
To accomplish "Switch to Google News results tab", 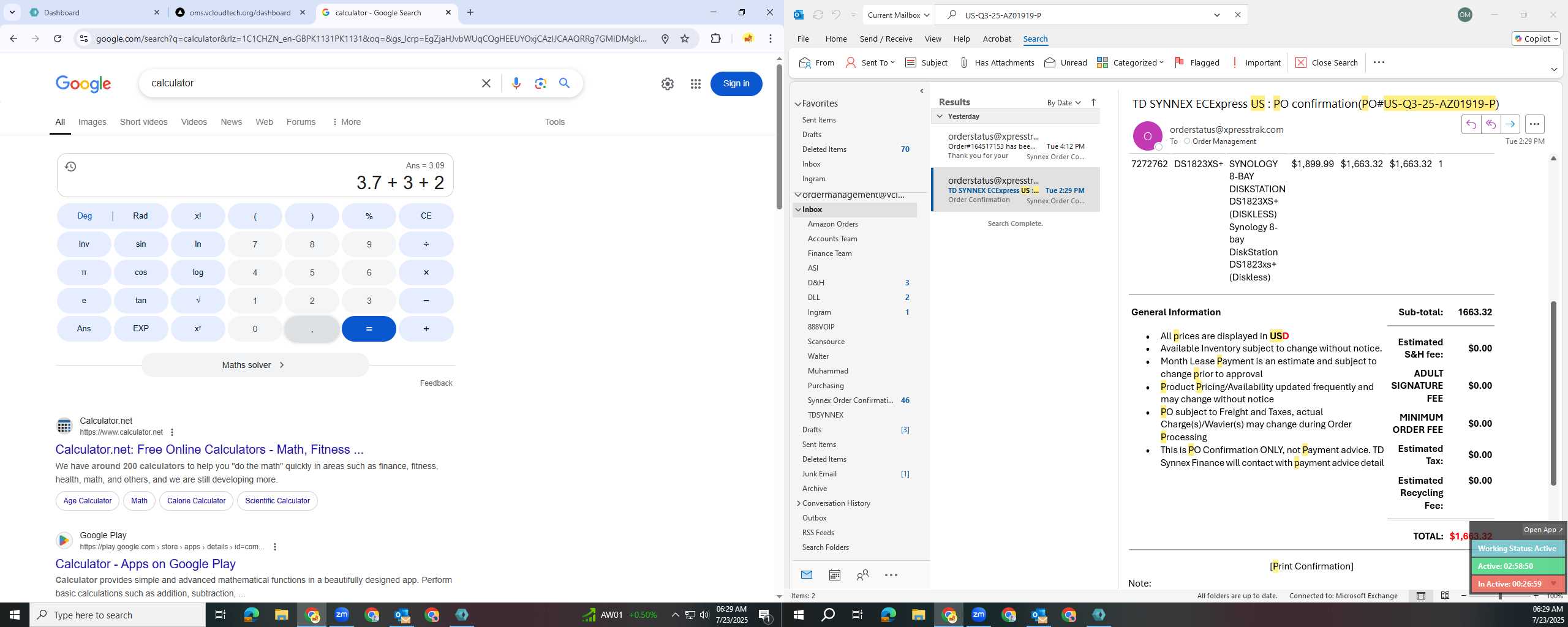I will coord(231,122).
